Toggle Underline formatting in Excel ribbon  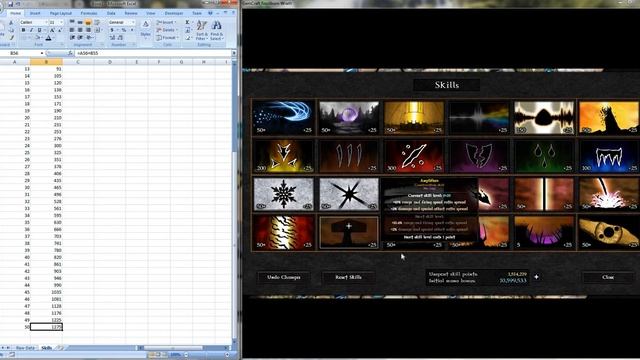coord(40,30)
